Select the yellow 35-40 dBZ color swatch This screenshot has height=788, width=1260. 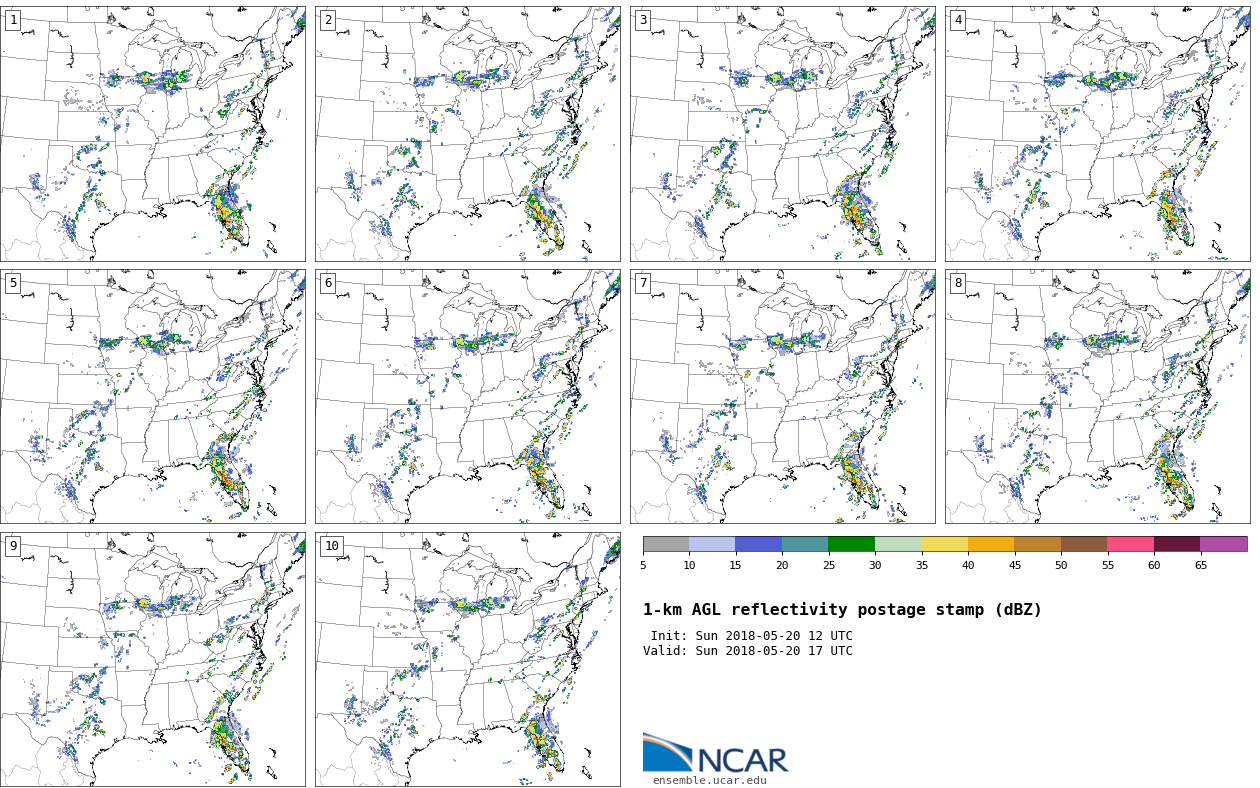click(944, 544)
